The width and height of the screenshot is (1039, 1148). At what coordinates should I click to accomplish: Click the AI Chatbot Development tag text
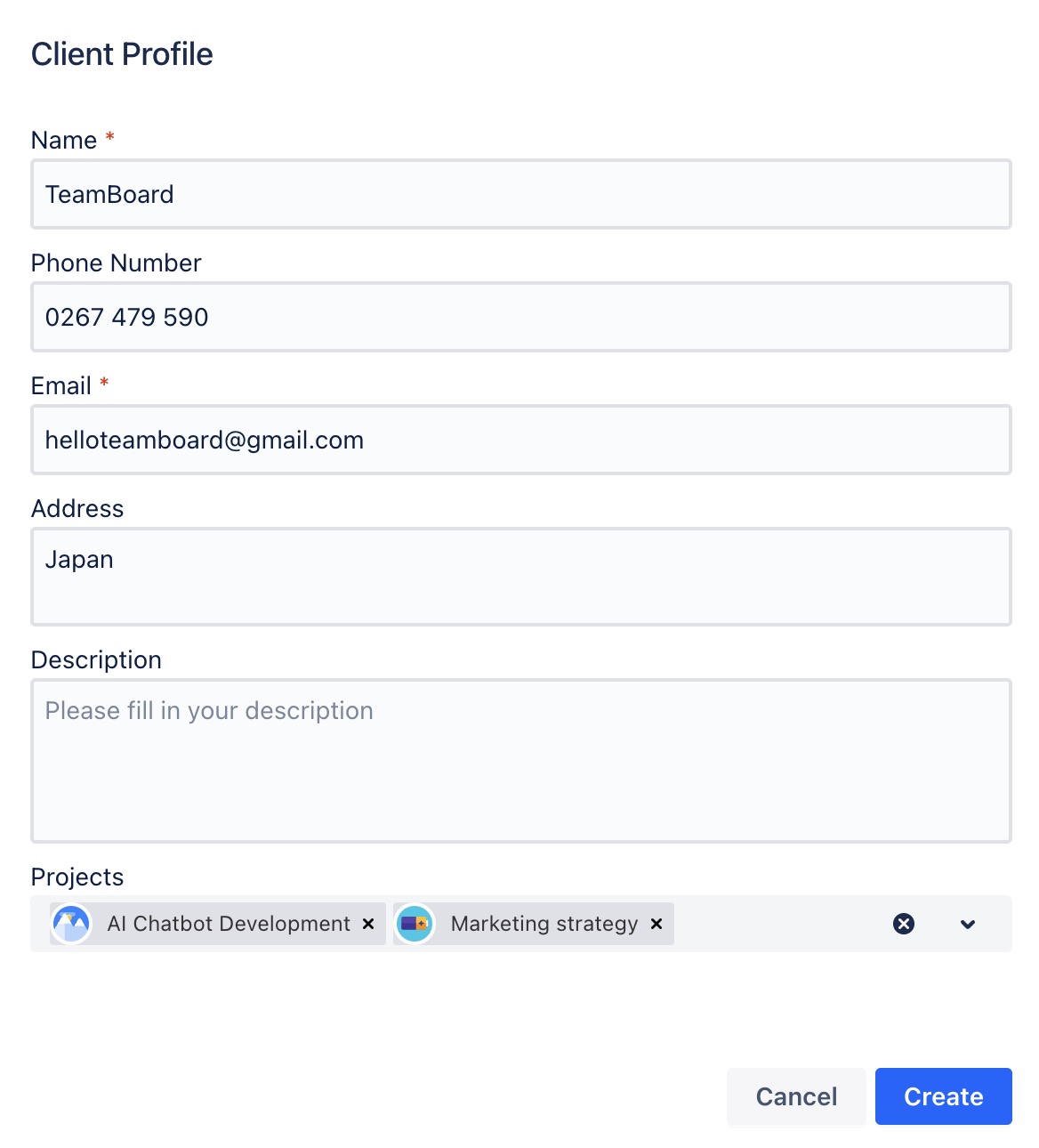pos(229,924)
